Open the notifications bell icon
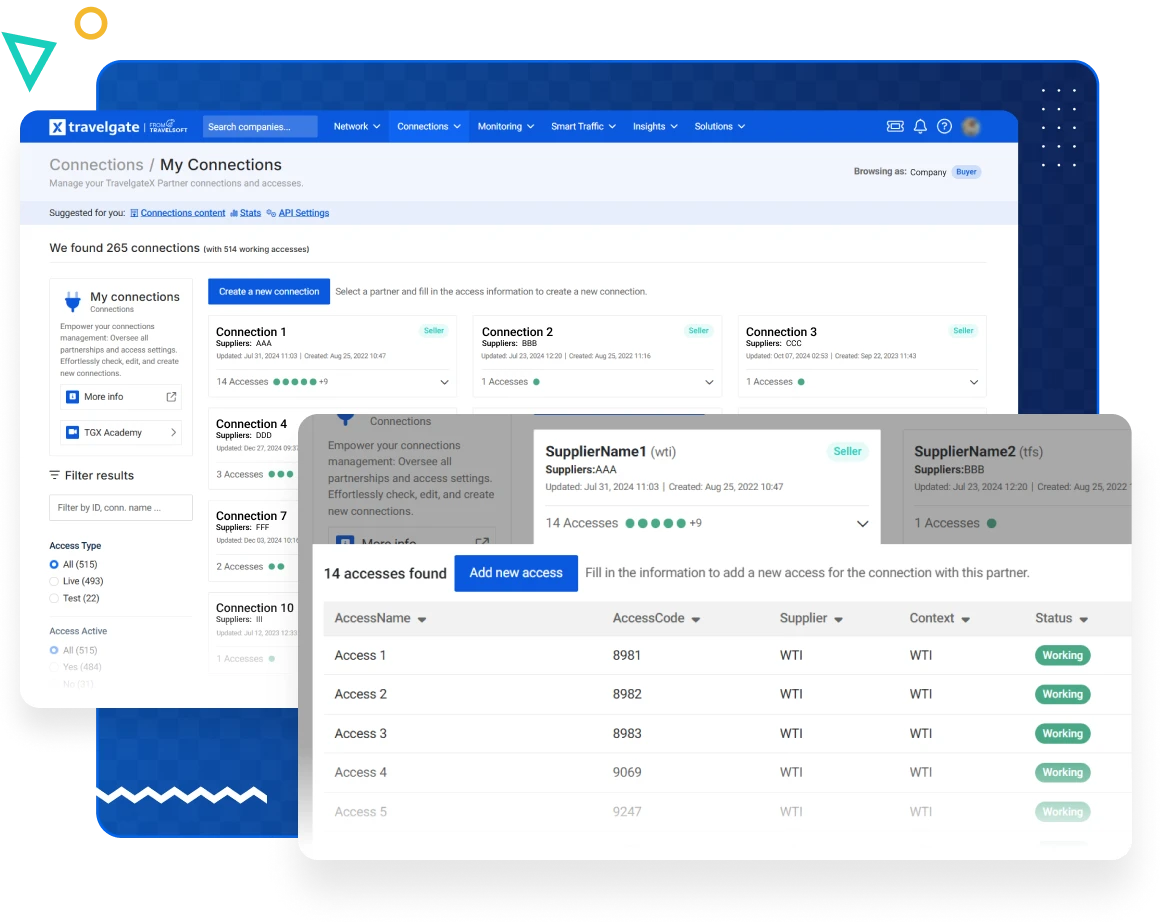The height and width of the screenshot is (922, 1160). point(920,127)
